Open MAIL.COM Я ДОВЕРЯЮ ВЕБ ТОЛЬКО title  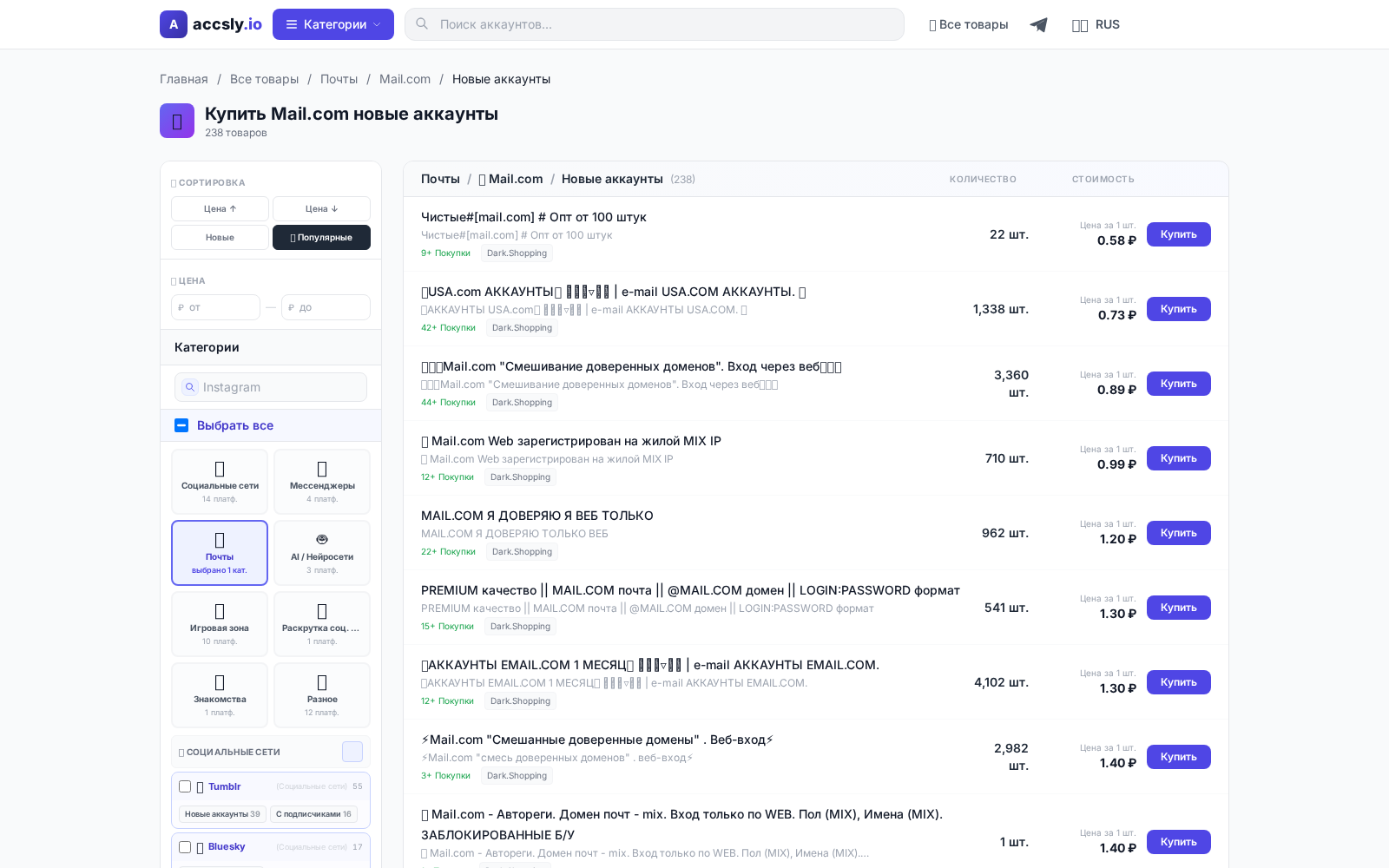click(x=537, y=516)
